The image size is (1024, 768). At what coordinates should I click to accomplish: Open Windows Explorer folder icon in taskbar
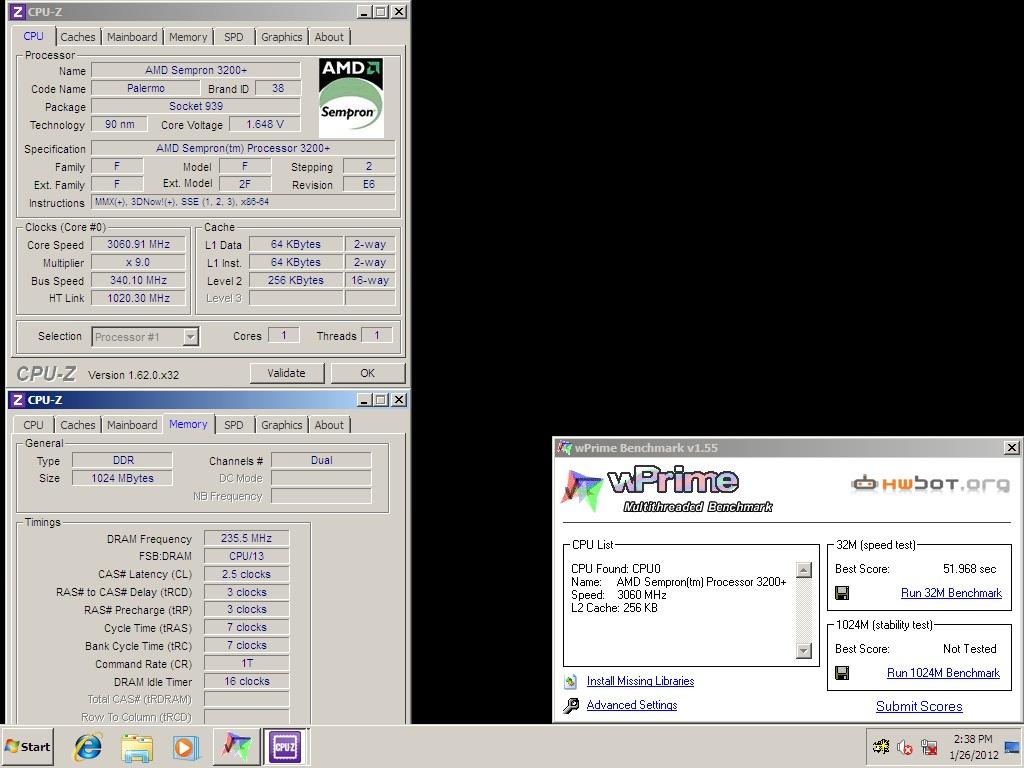pyautogui.click(x=136, y=747)
